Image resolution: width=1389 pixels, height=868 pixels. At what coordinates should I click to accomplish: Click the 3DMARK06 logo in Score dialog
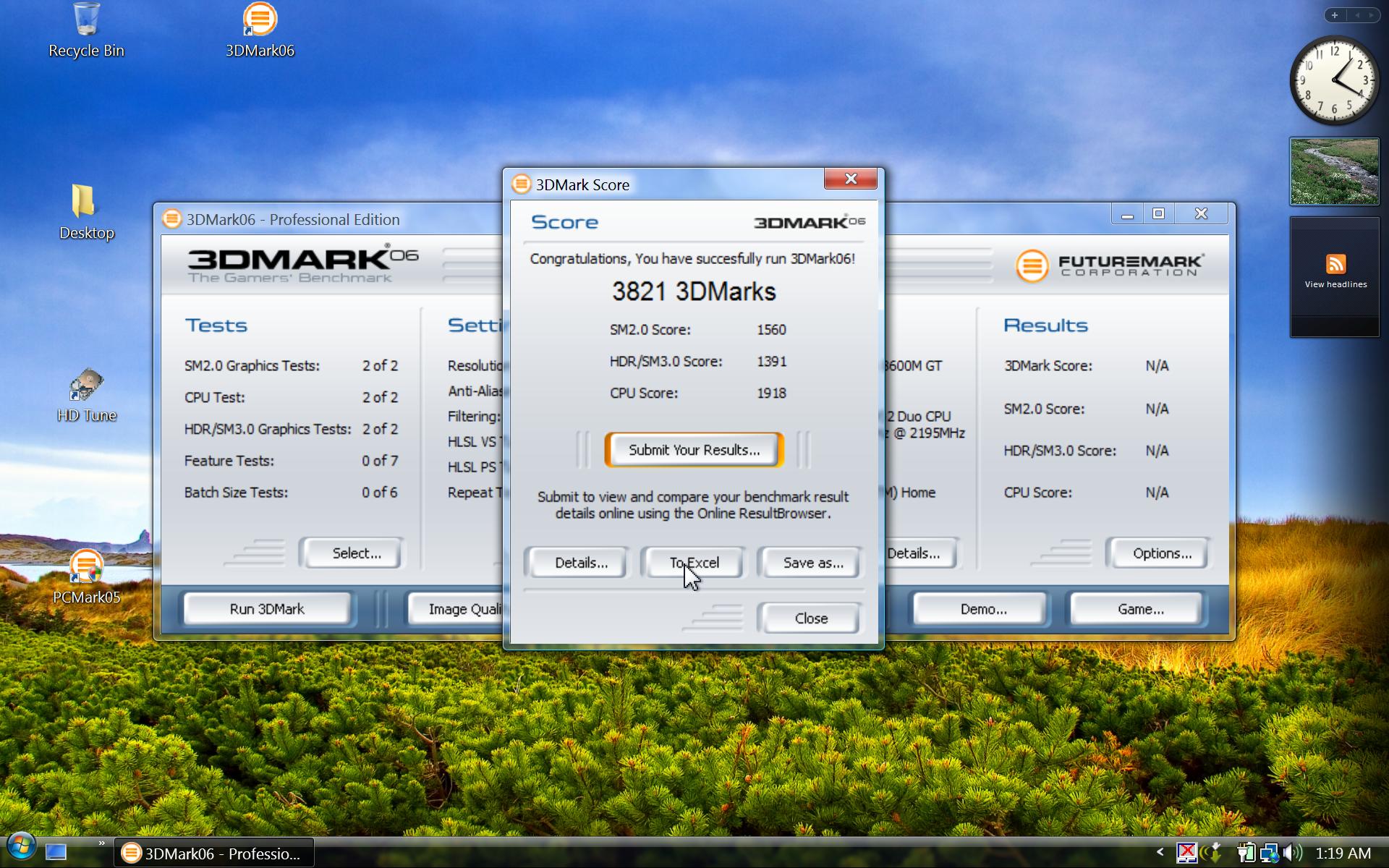(810, 222)
